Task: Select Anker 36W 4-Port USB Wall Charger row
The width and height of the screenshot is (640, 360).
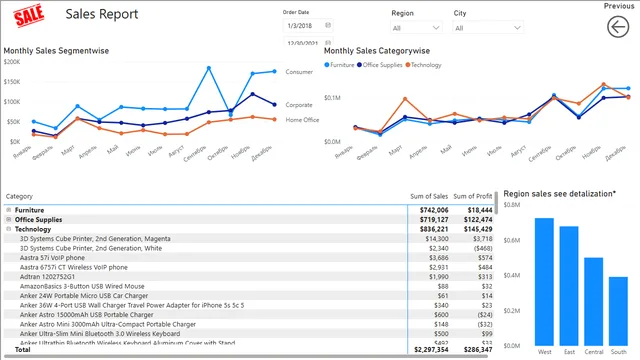Action: pyautogui.click(x=248, y=305)
